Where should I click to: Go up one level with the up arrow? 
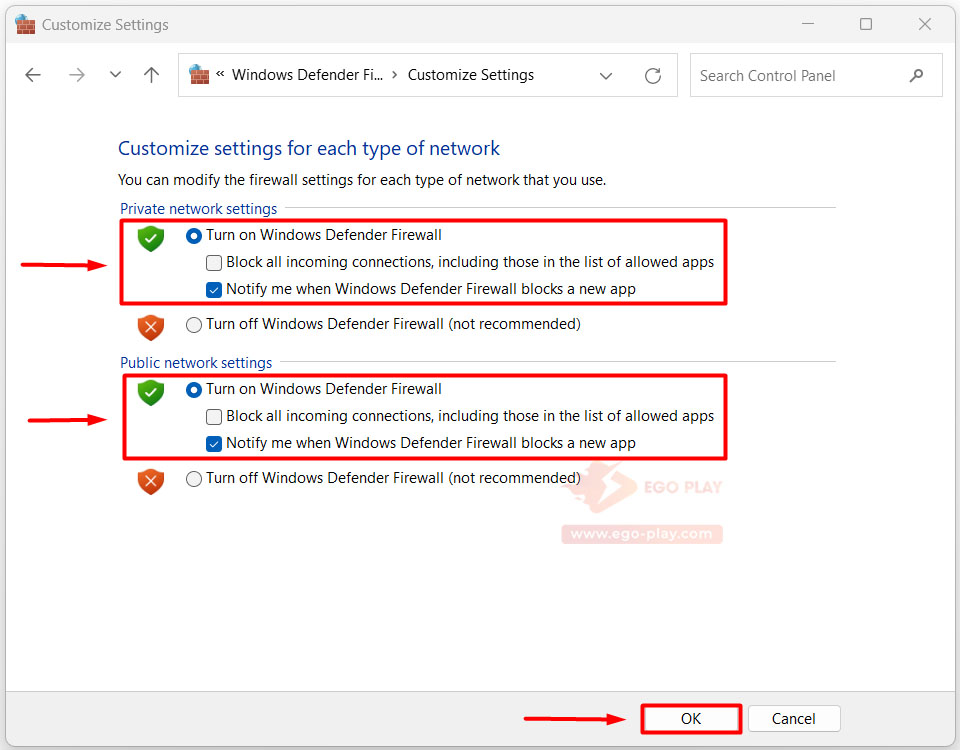[151, 75]
